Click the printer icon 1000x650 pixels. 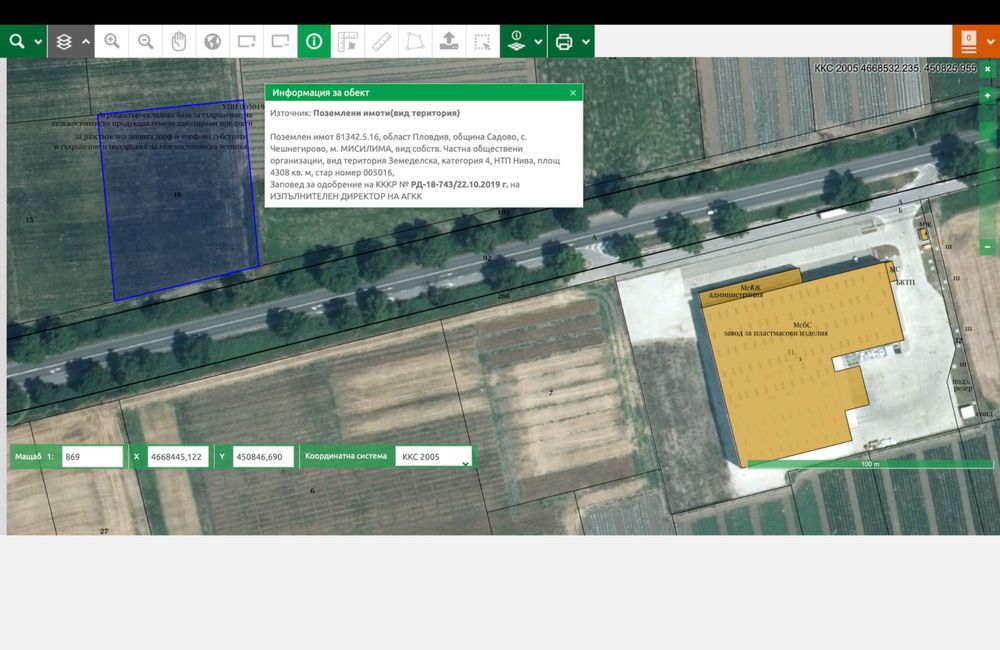[564, 42]
